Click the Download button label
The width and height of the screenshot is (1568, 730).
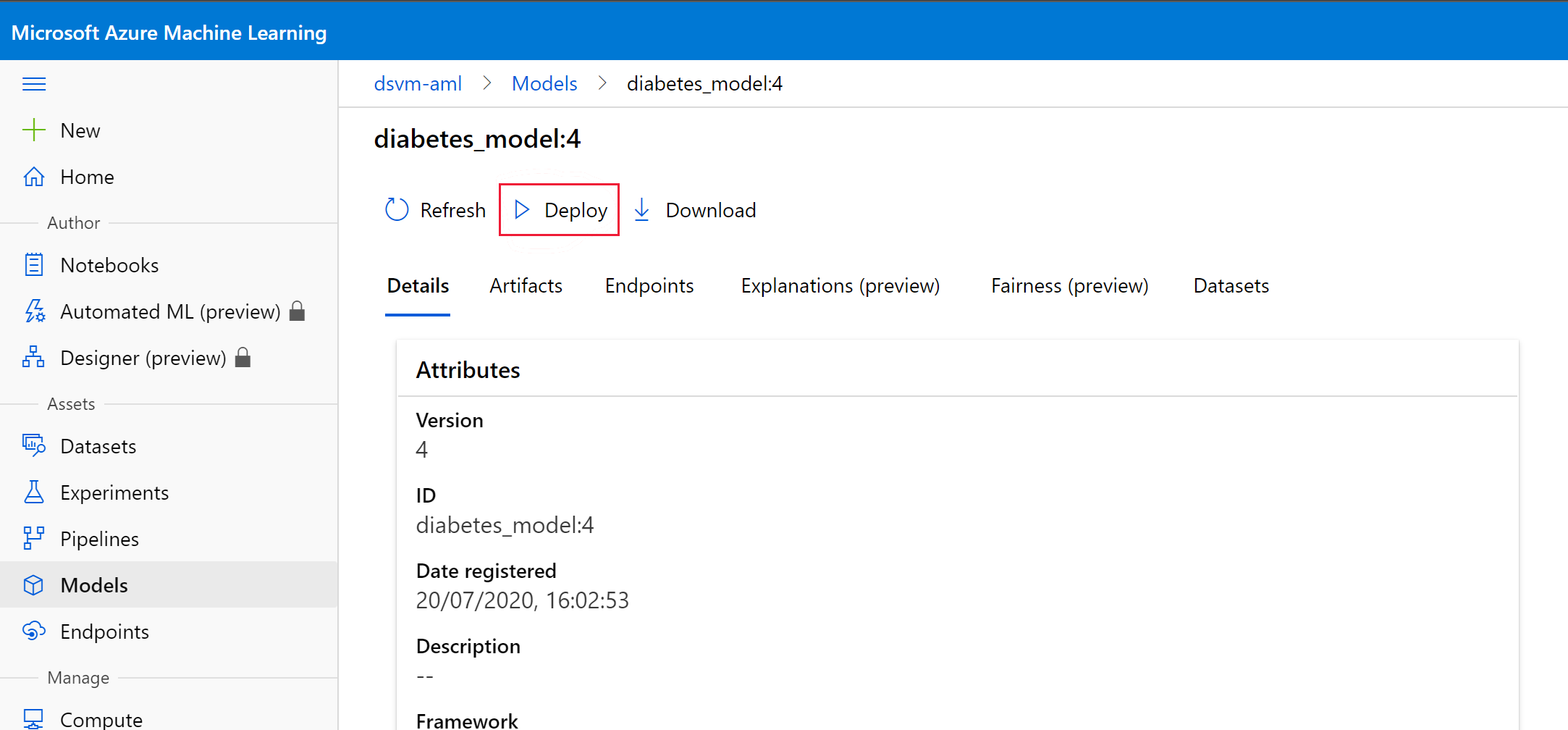pos(711,210)
